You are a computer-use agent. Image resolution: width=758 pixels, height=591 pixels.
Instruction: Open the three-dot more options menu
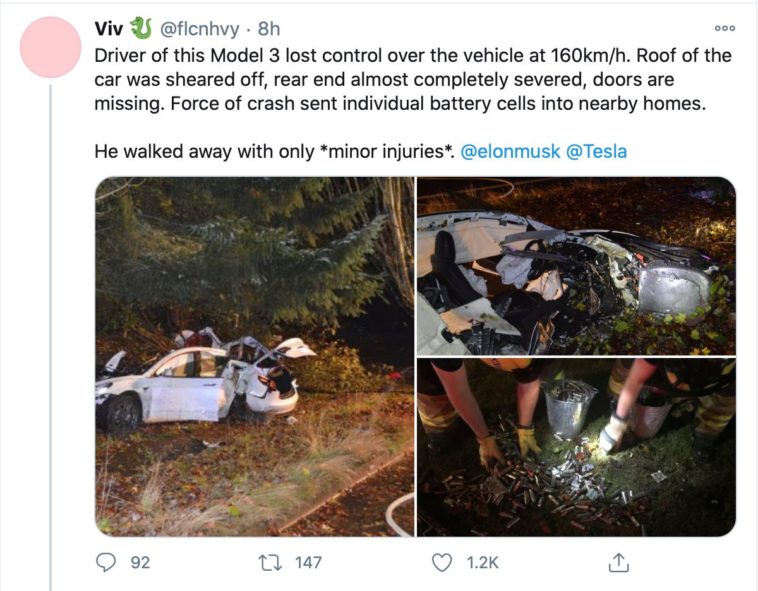pos(724,28)
